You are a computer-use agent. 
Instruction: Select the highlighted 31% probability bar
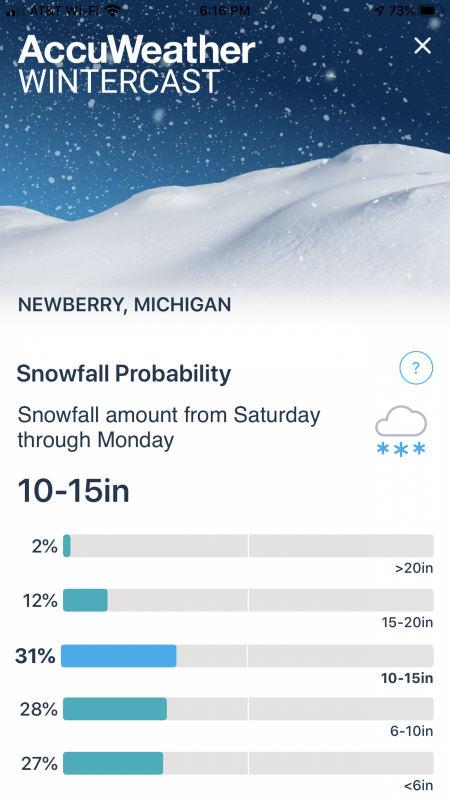[247, 656]
